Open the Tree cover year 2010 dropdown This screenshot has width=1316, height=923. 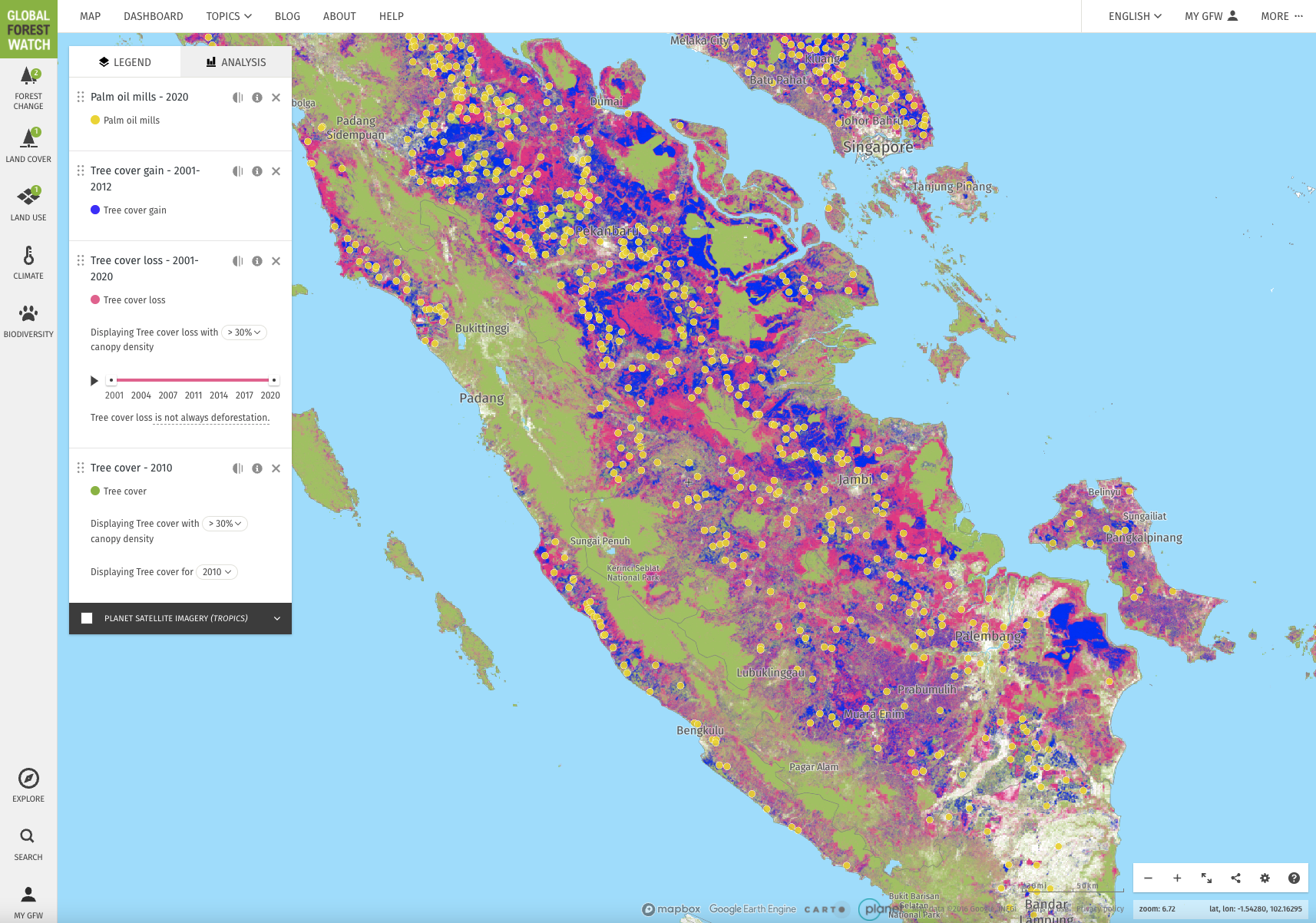217,572
